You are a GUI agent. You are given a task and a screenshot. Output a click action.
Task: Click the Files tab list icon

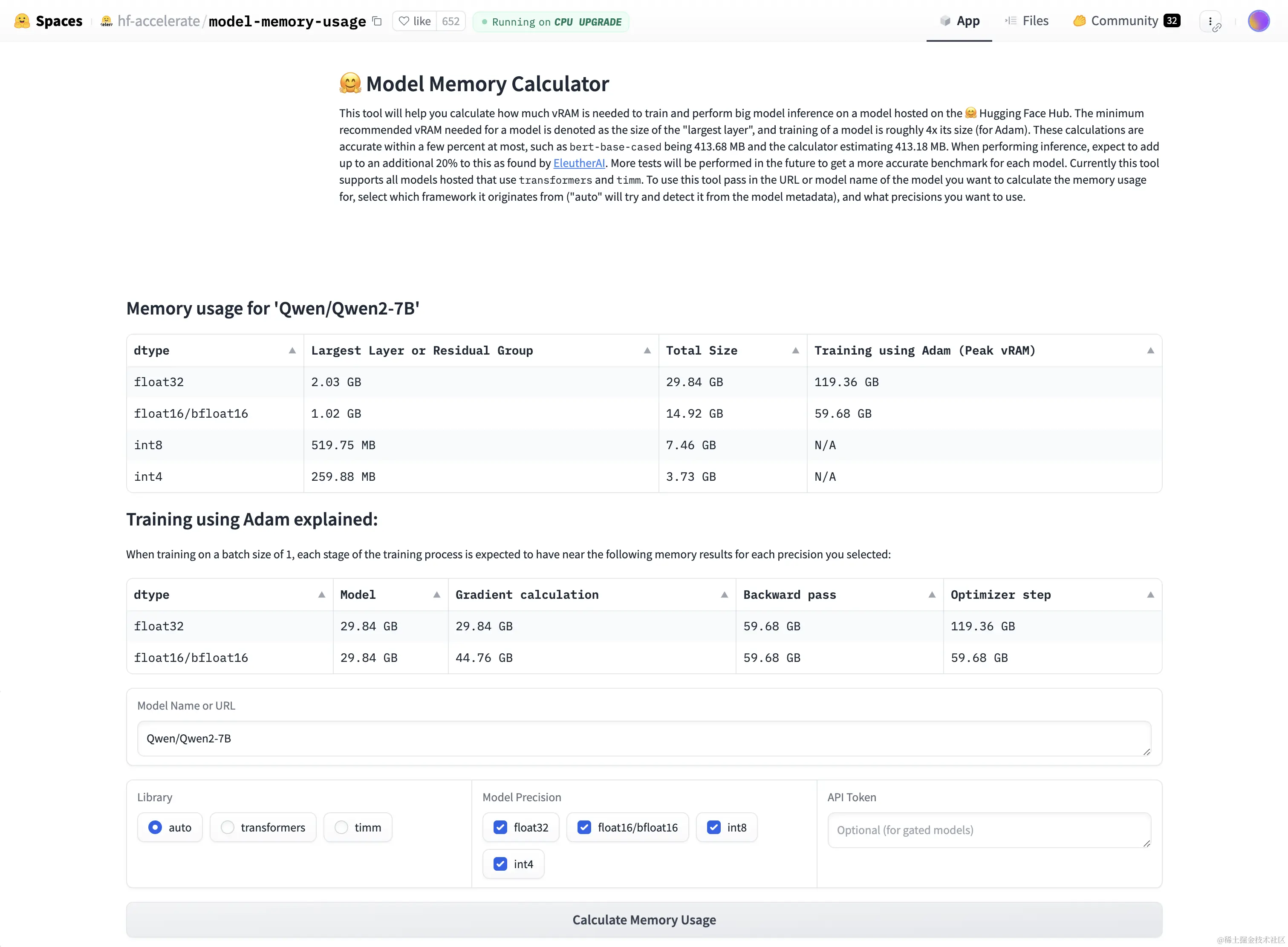1011,20
